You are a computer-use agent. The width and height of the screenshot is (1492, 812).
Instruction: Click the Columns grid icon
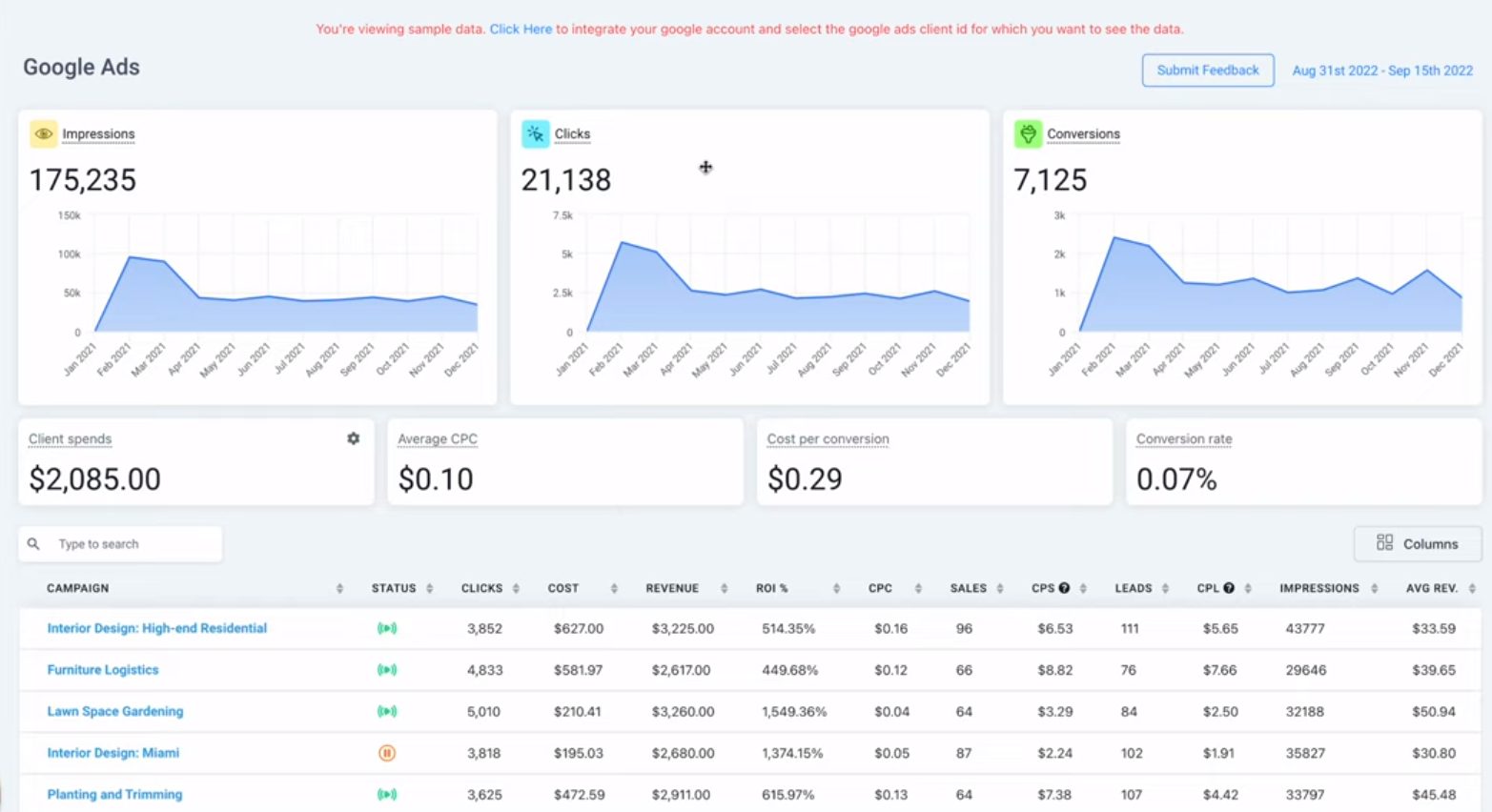pos(1384,543)
